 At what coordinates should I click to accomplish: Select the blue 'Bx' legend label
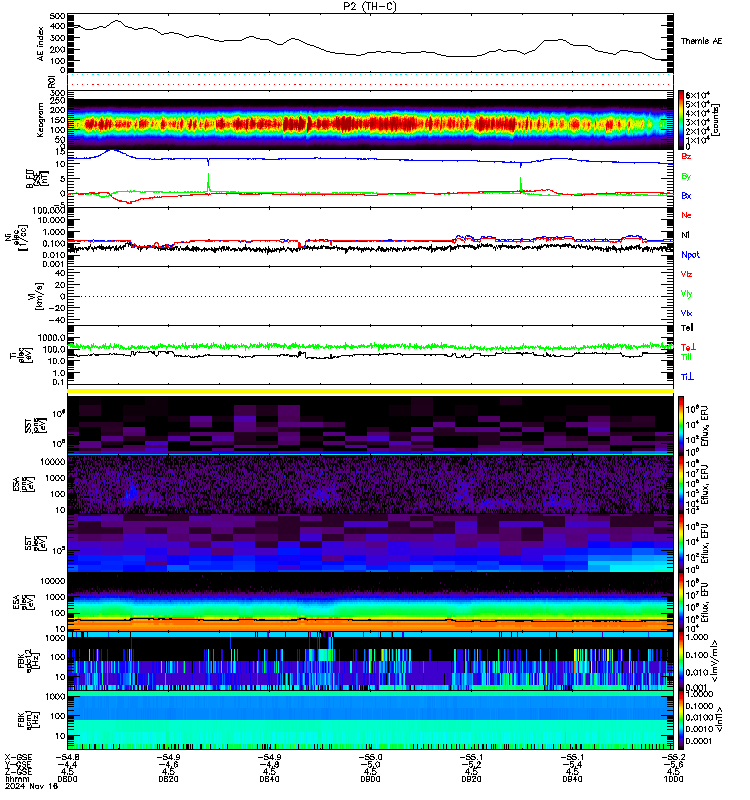(686, 195)
